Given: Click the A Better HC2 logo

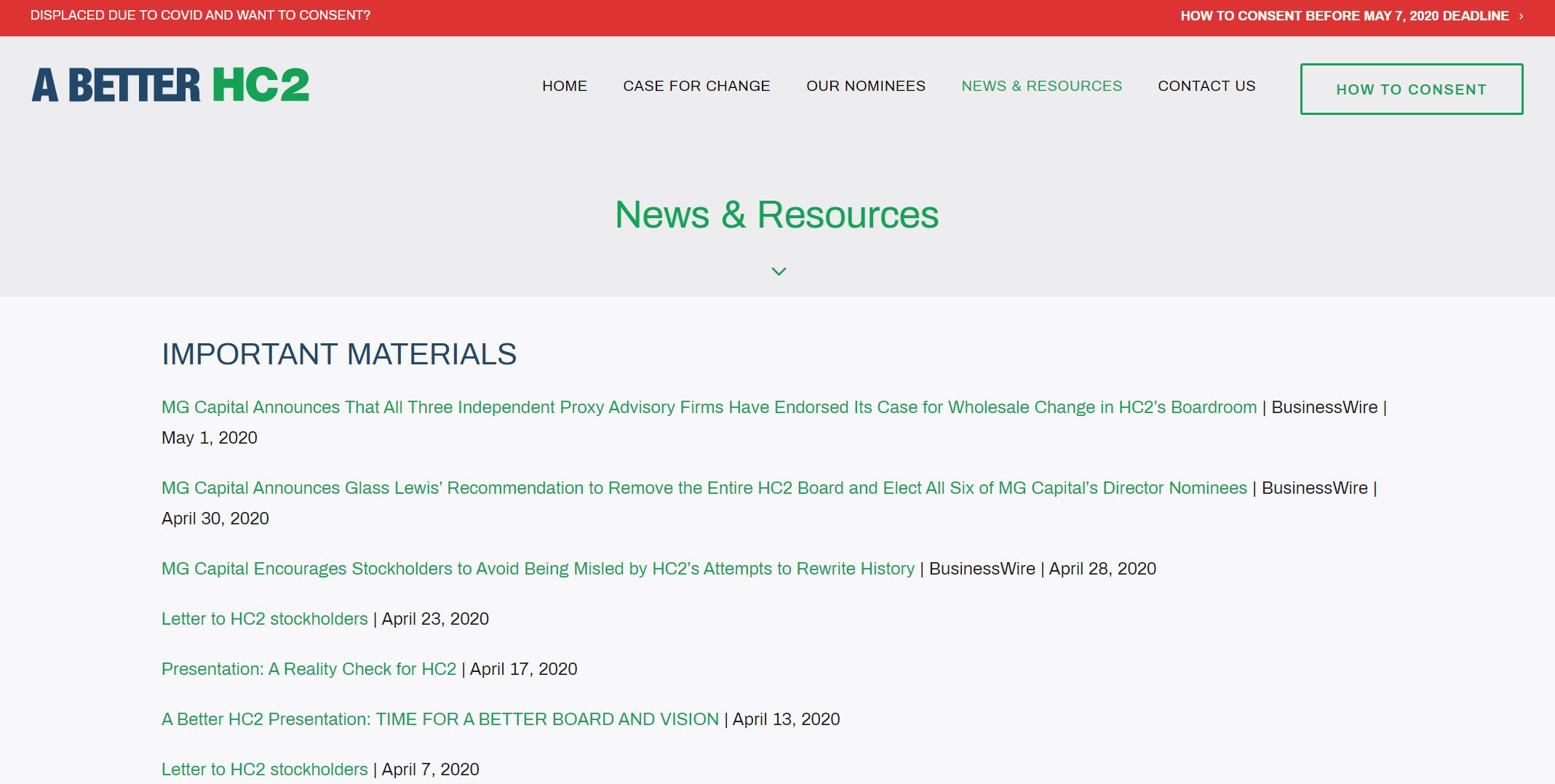Looking at the screenshot, I should pos(170,85).
